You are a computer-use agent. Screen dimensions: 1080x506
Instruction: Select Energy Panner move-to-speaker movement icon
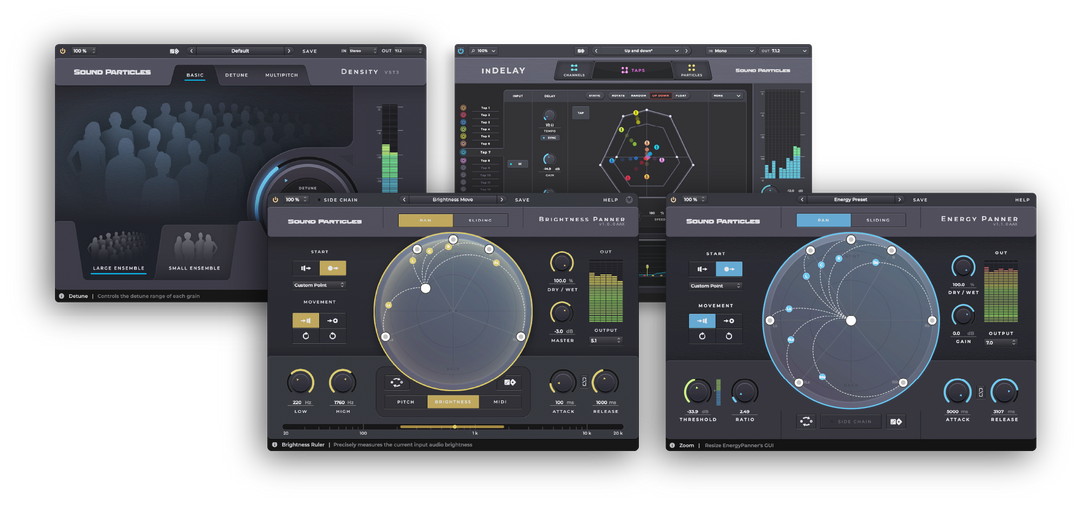tap(702, 321)
